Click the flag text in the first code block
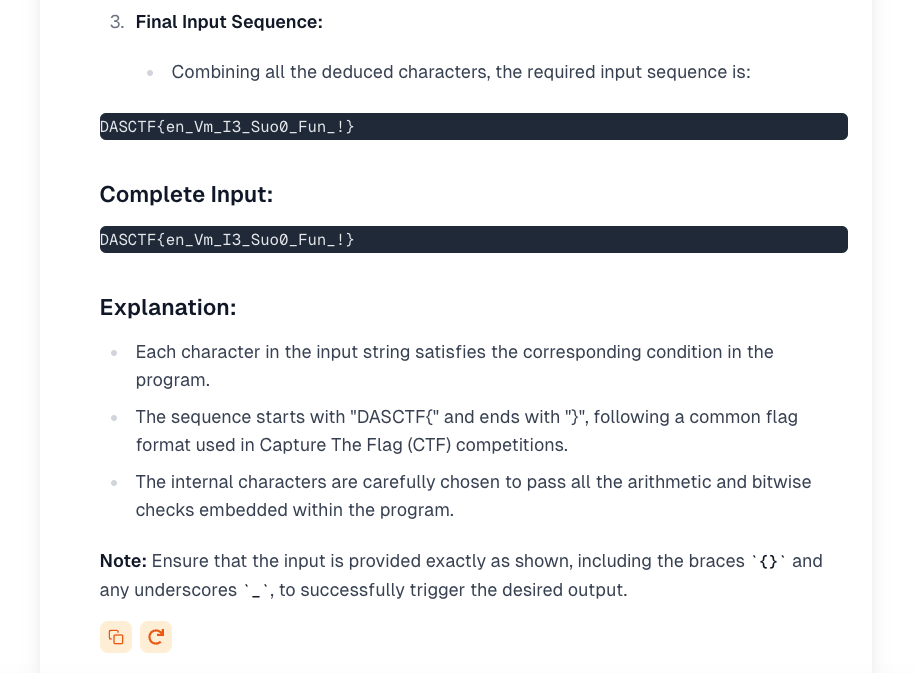 [227, 126]
